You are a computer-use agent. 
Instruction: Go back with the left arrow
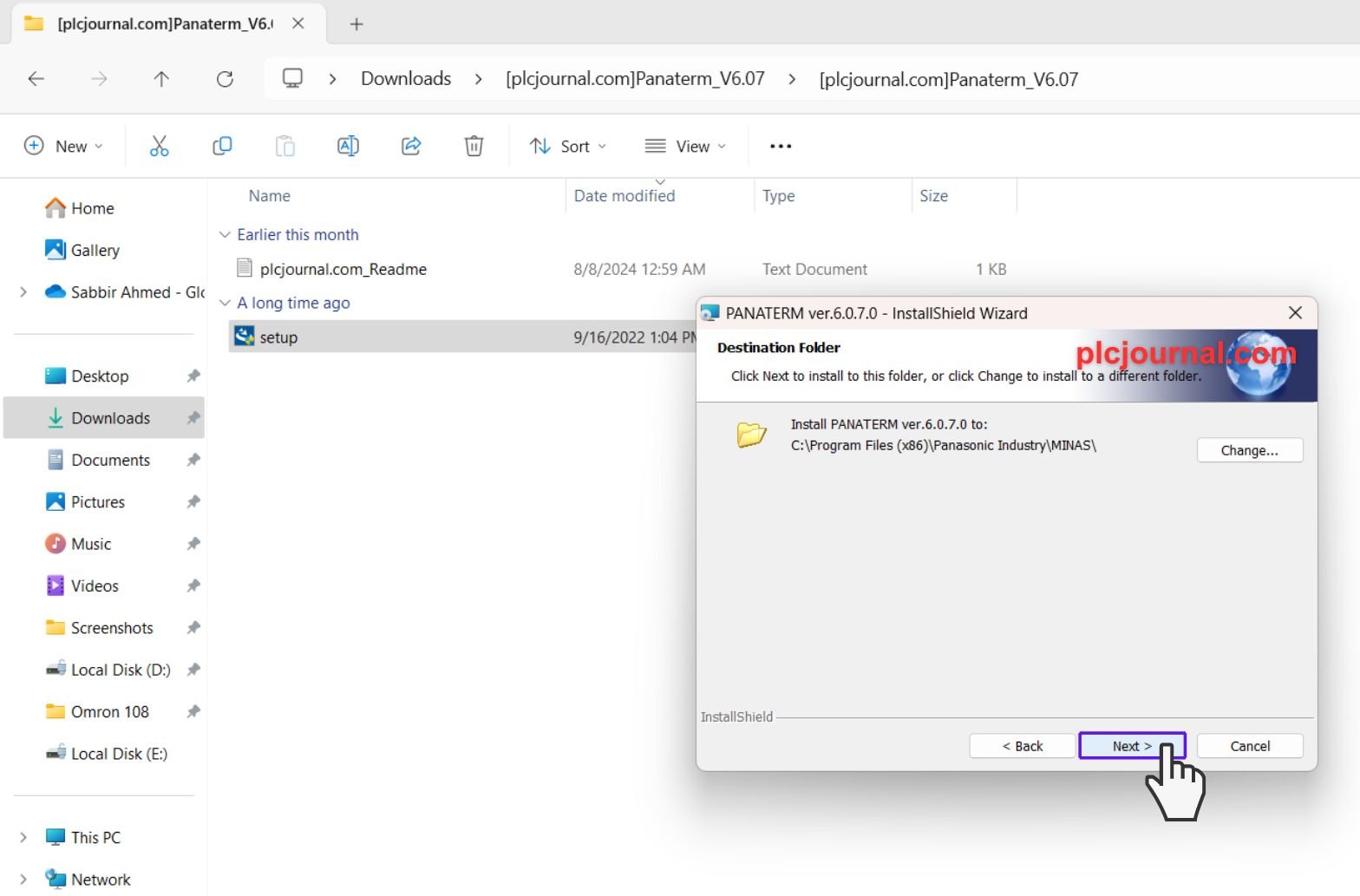pos(36,79)
